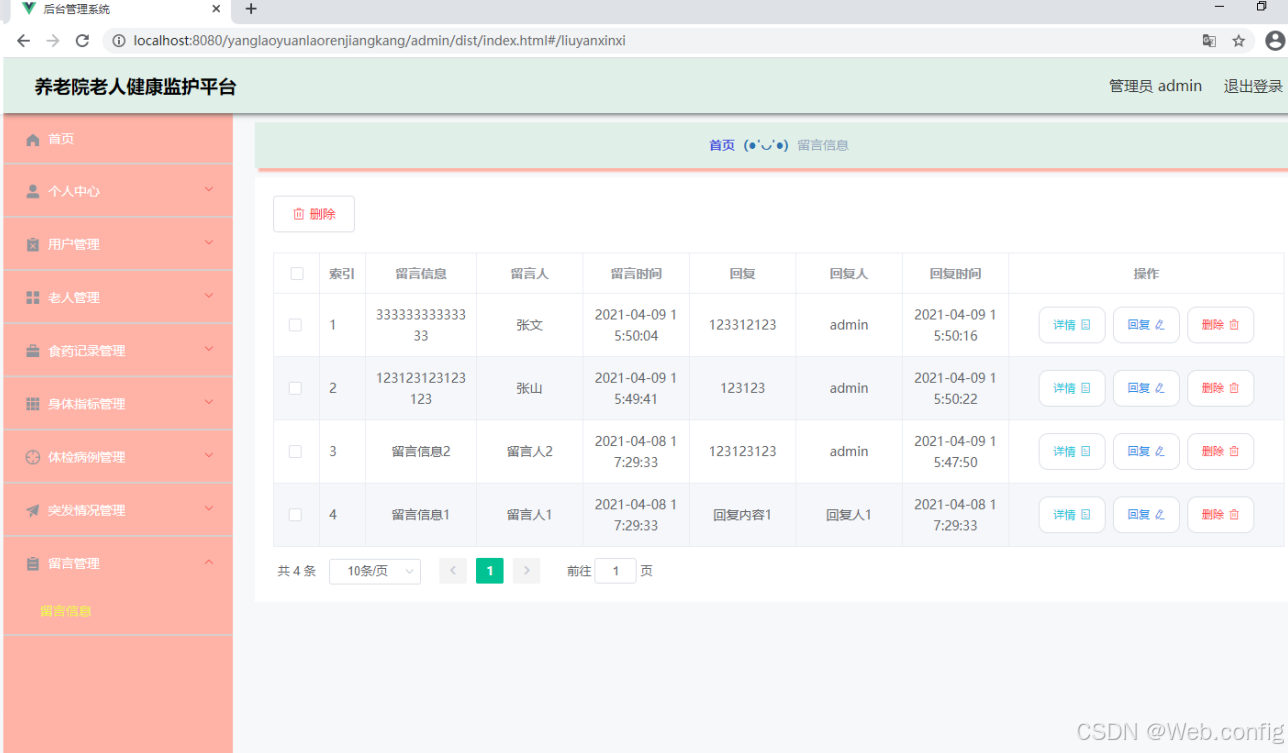This screenshot has width=1288, height=753.
Task: Tick the checkbox for row 4 留言人1
Action: 295,514
